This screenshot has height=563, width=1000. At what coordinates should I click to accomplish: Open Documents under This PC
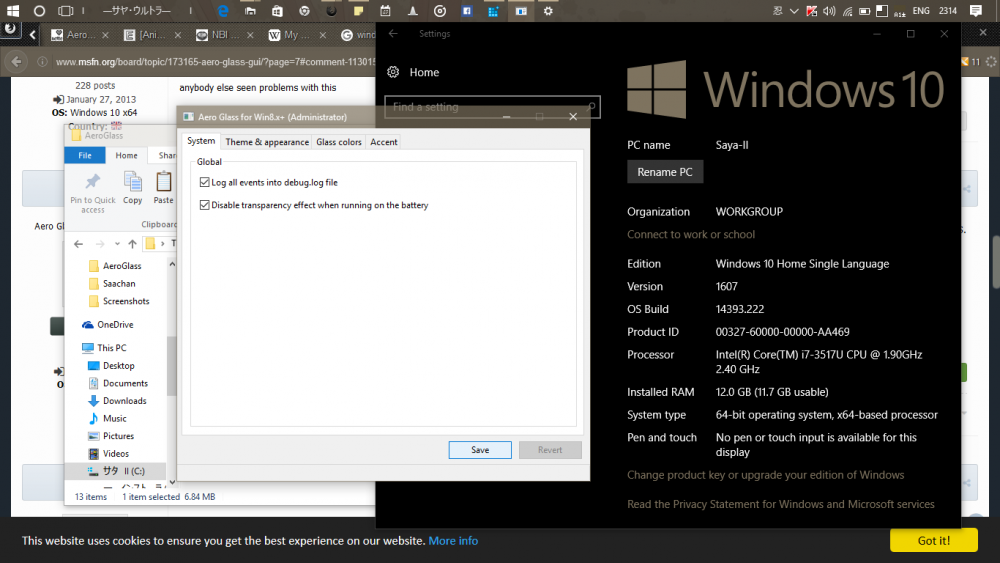click(x=117, y=383)
